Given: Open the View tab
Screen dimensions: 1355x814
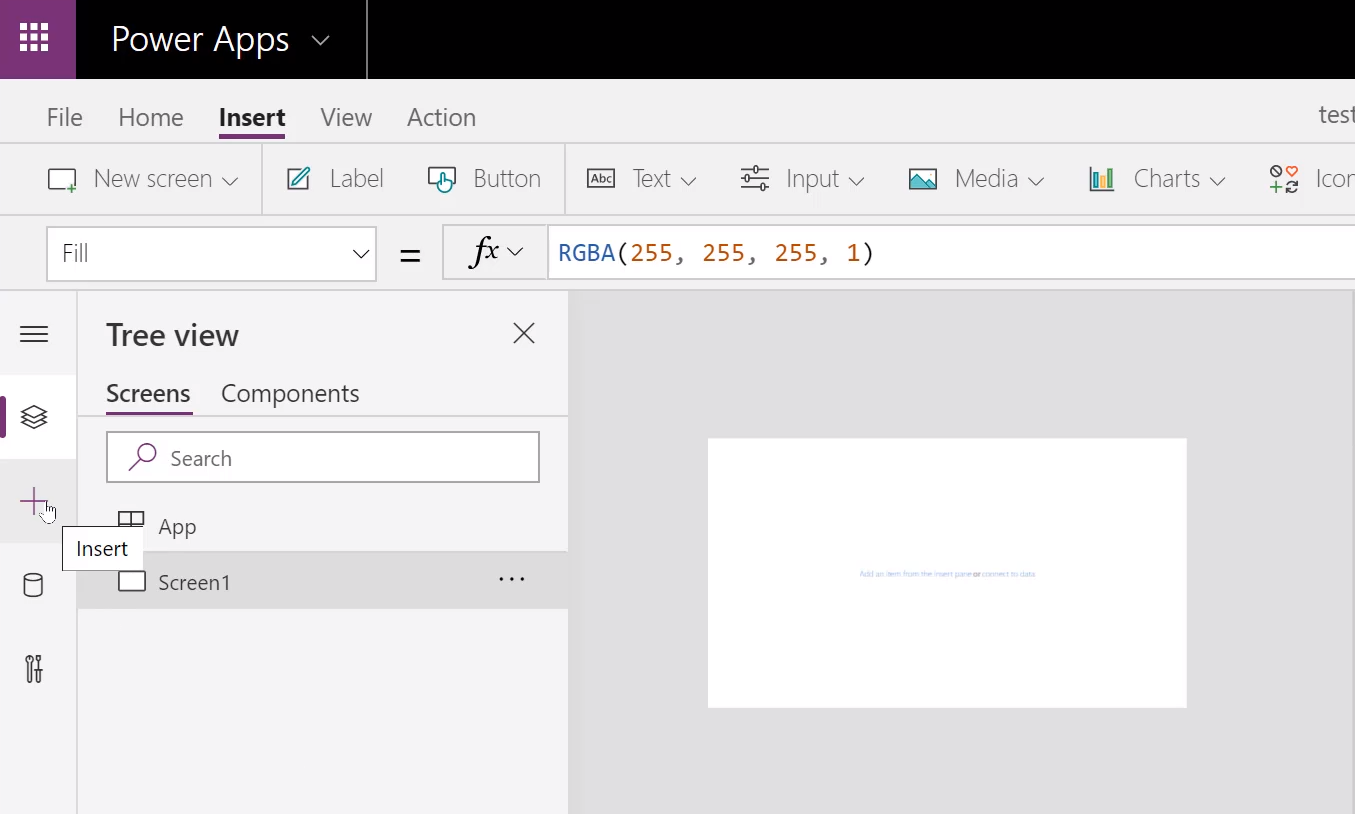Looking at the screenshot, I should click(346, 117).
